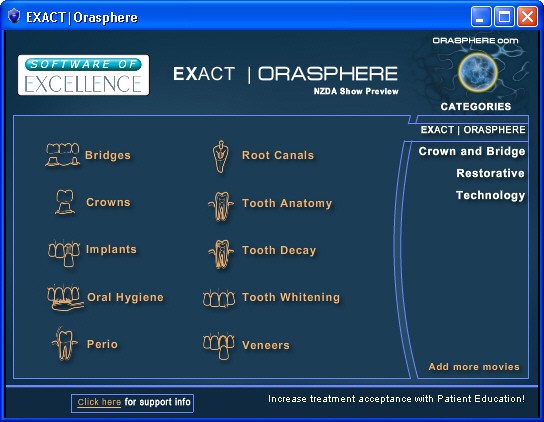Select the Crown and Bridge category
This screenshot has width=544, height=422.
[x=472, y=151]
